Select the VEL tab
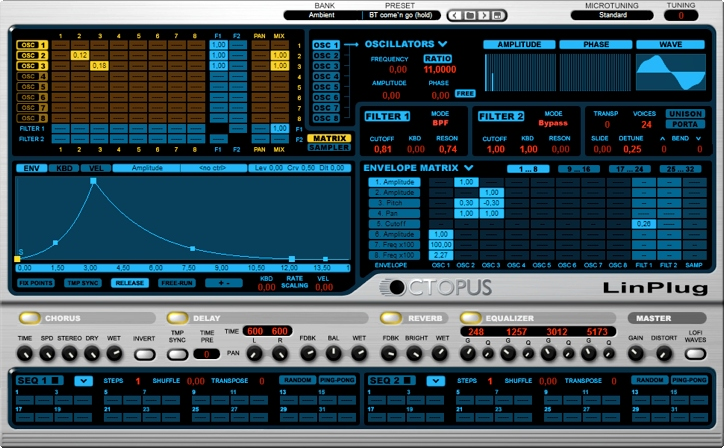This screenshot has height=448, width=724. (96, 168)
